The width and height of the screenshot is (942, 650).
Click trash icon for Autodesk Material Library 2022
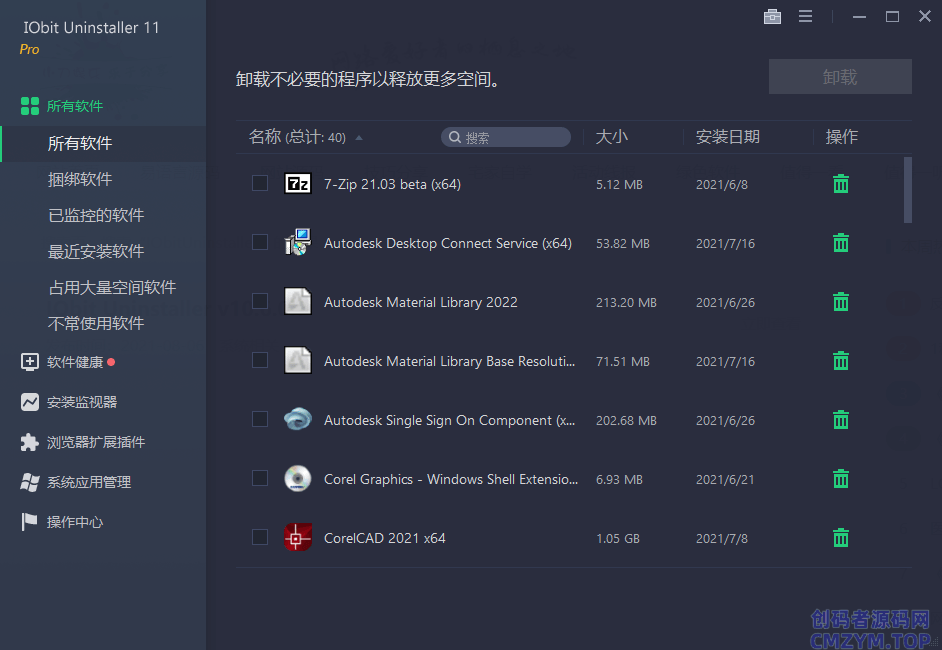coord(841,302)
